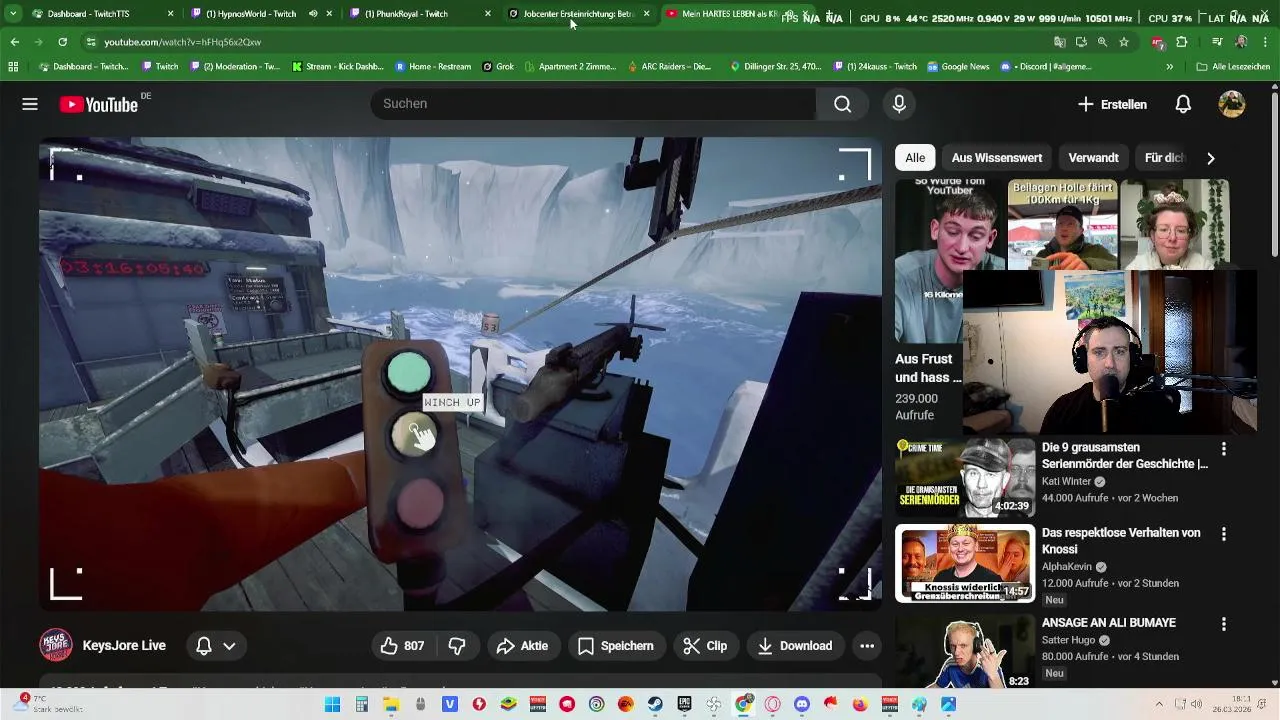
Task: Click the Erstellen button
Action: (1112, 104)
